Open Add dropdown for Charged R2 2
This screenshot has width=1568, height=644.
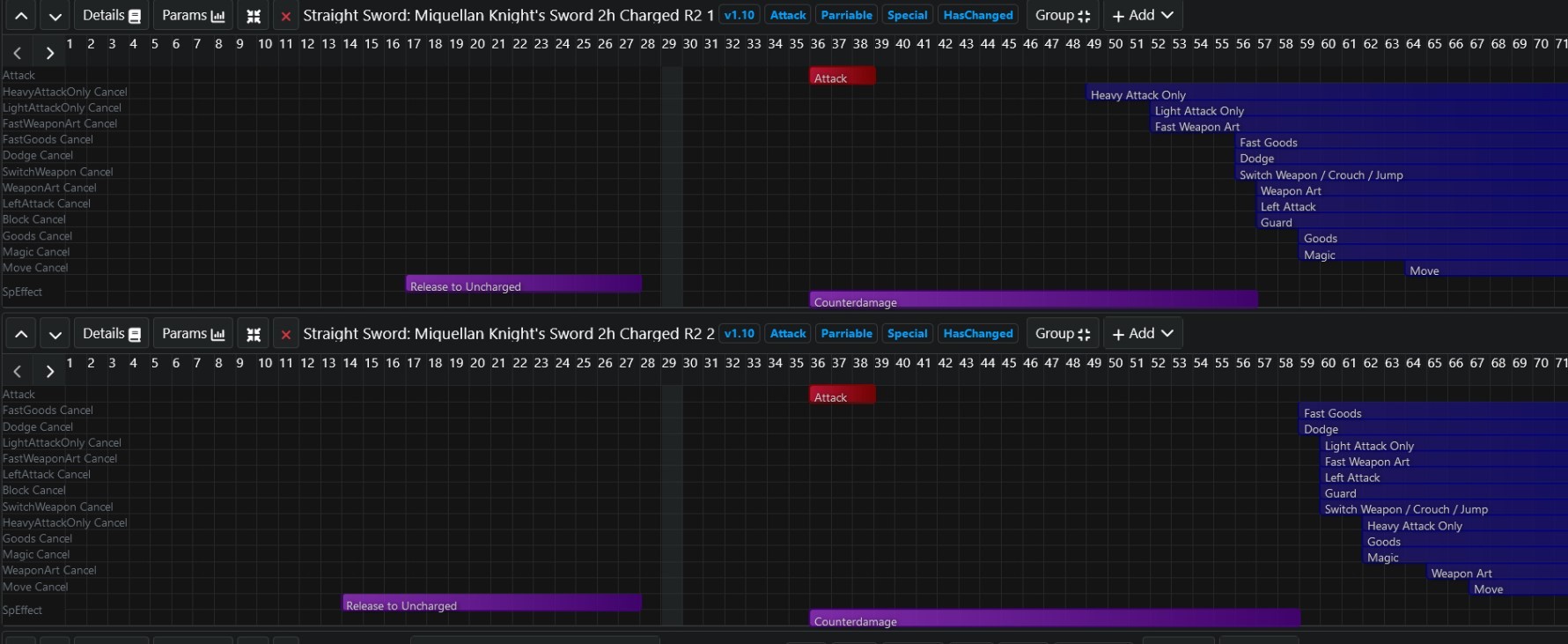click(1143, 334)
